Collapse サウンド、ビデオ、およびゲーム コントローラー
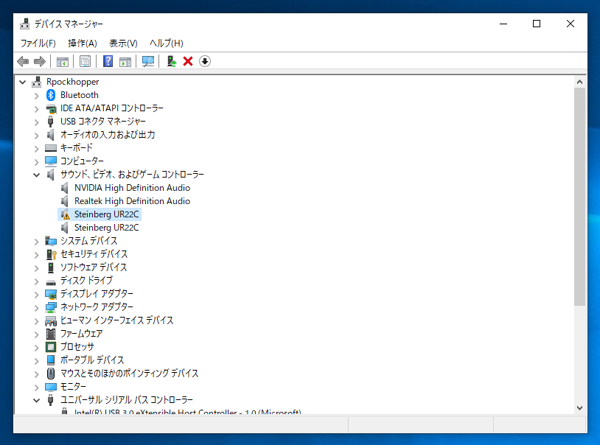Screen dimensions: 600x445 tap(36, 175)
